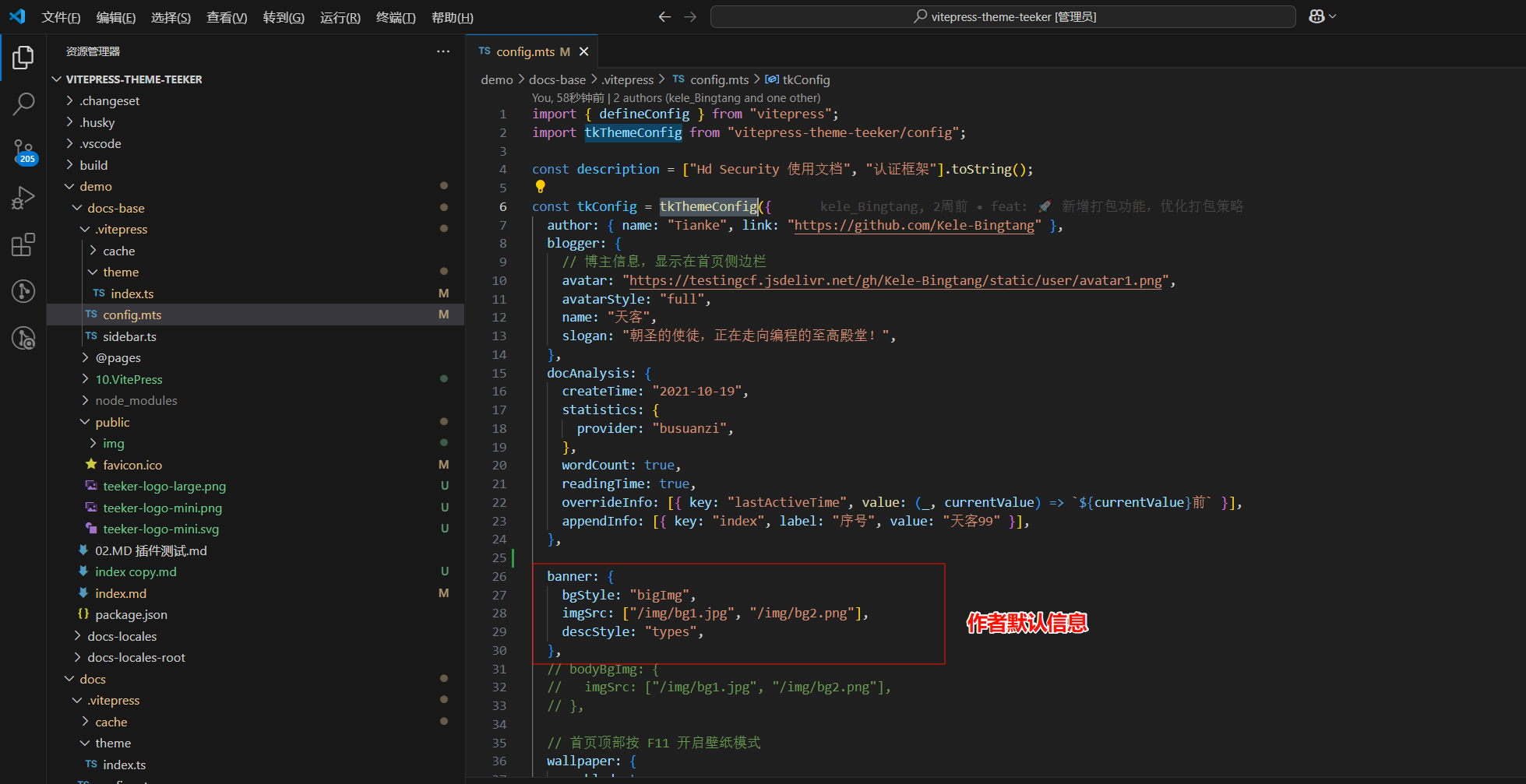Screen dimensions: 1526x784
Task: Click the command center search box
Action: click(1003, 16)
